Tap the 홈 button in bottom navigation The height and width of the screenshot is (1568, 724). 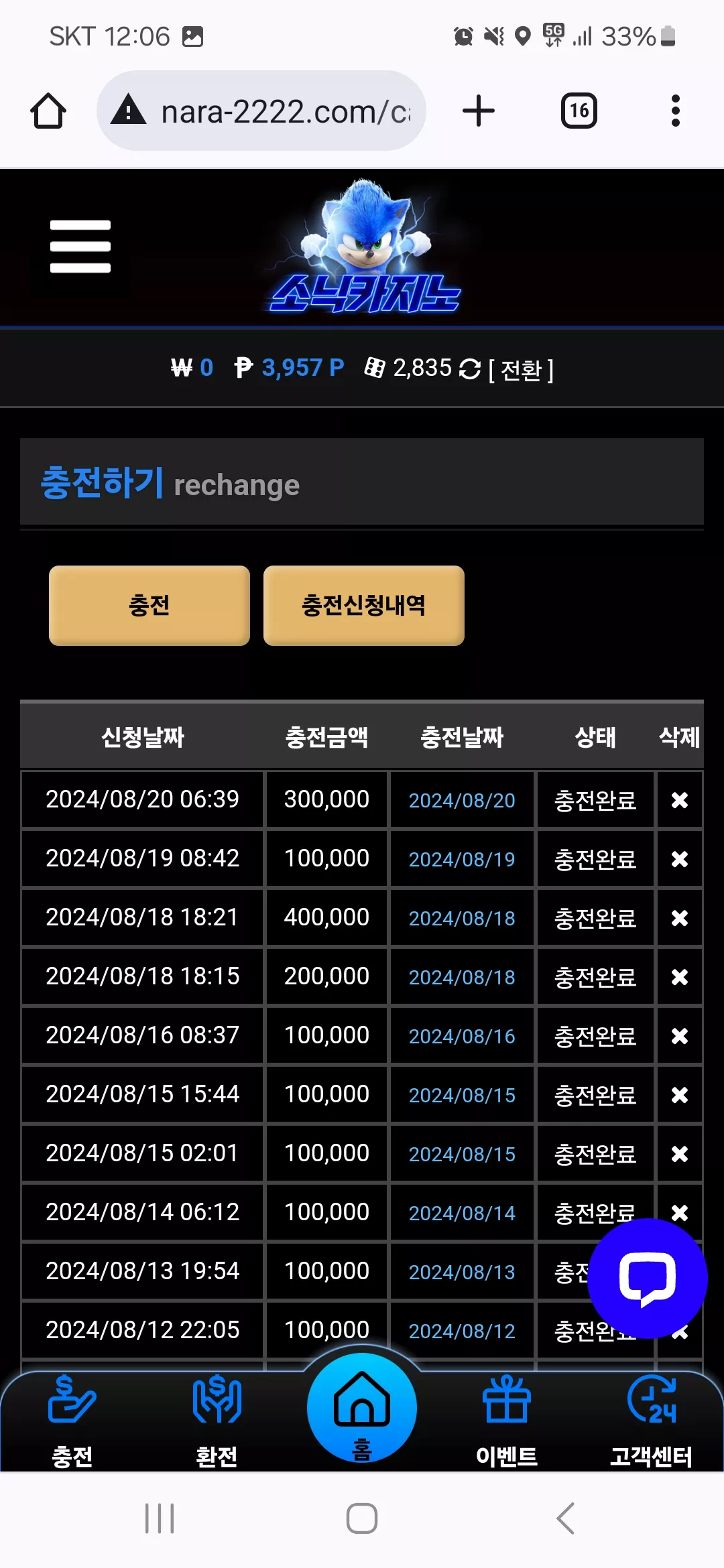coord(362,1408)
